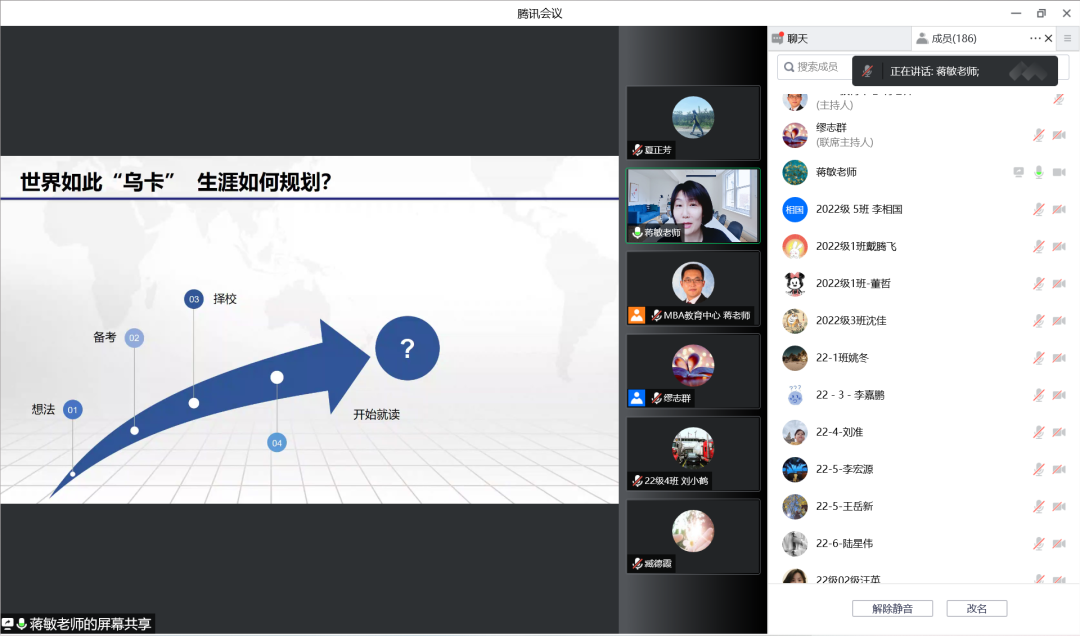
Task: Click the 腾讯会议 window title
Action: coord(539,13)
